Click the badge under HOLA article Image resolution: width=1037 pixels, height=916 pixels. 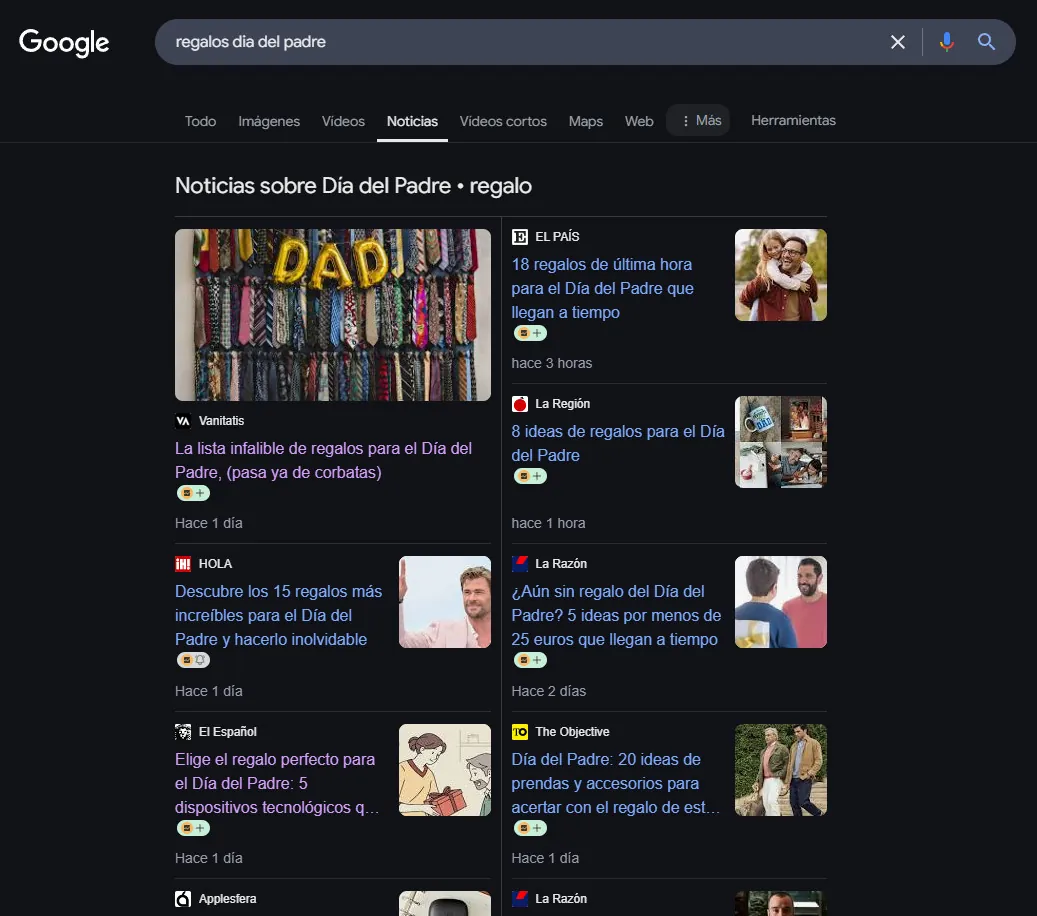click(193, 659)
